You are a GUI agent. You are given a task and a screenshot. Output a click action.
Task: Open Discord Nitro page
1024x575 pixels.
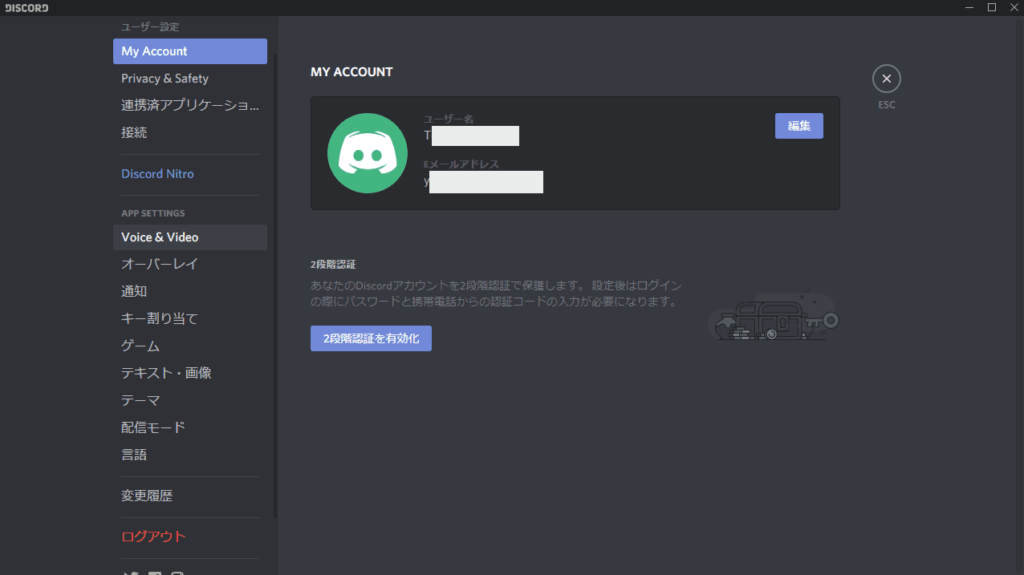click(190, 174)
